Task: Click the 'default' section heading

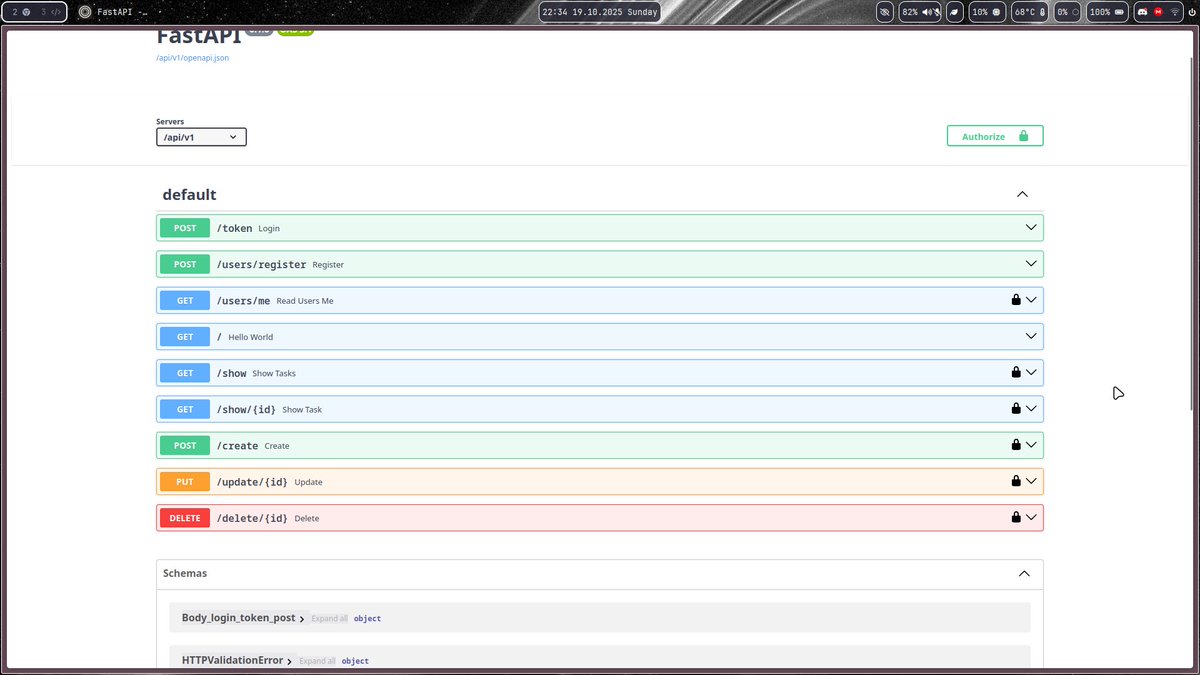Action: (189, 194)
